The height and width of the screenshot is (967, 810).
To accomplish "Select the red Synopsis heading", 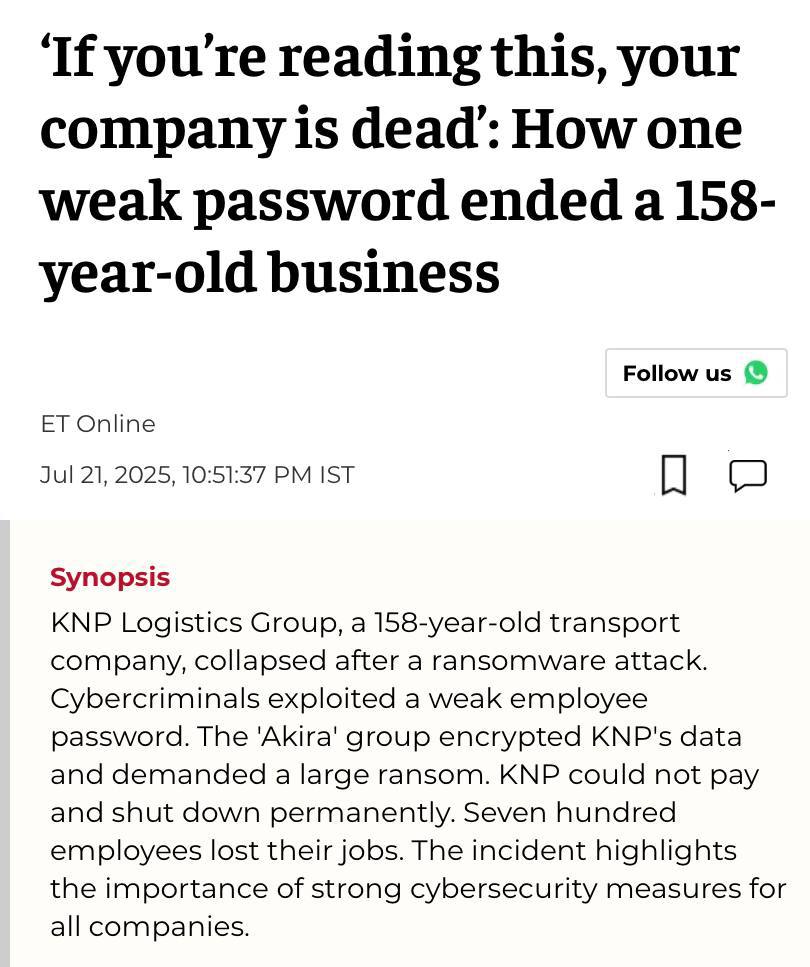I will (110, 577).
